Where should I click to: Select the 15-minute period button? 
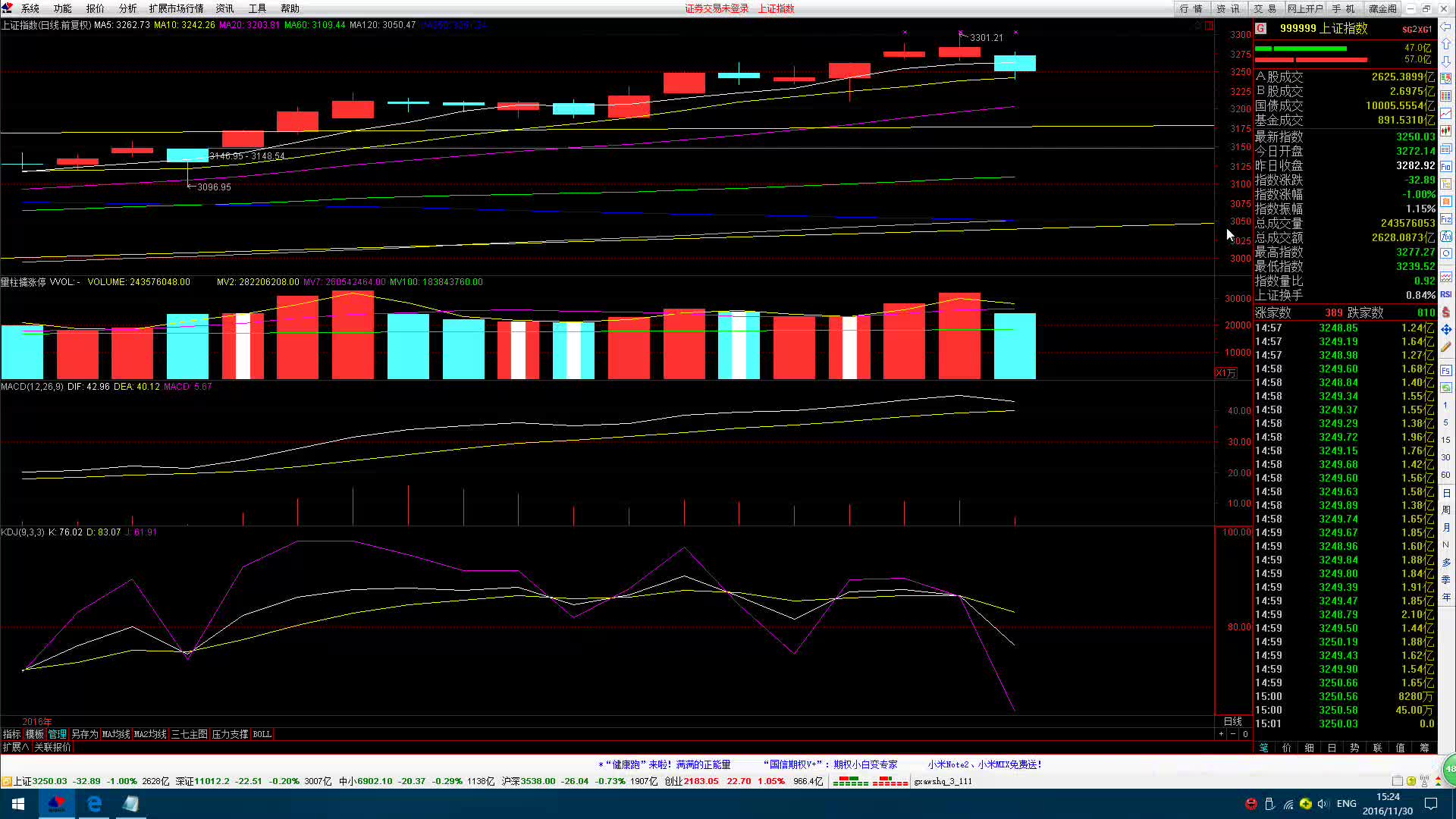1445,440
